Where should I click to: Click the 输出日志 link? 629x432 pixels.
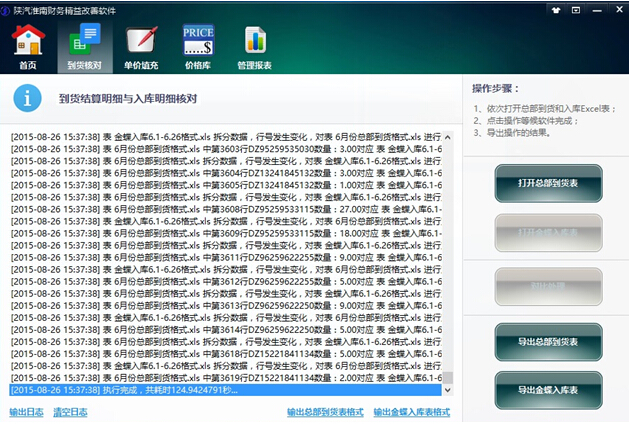[26, 412]
